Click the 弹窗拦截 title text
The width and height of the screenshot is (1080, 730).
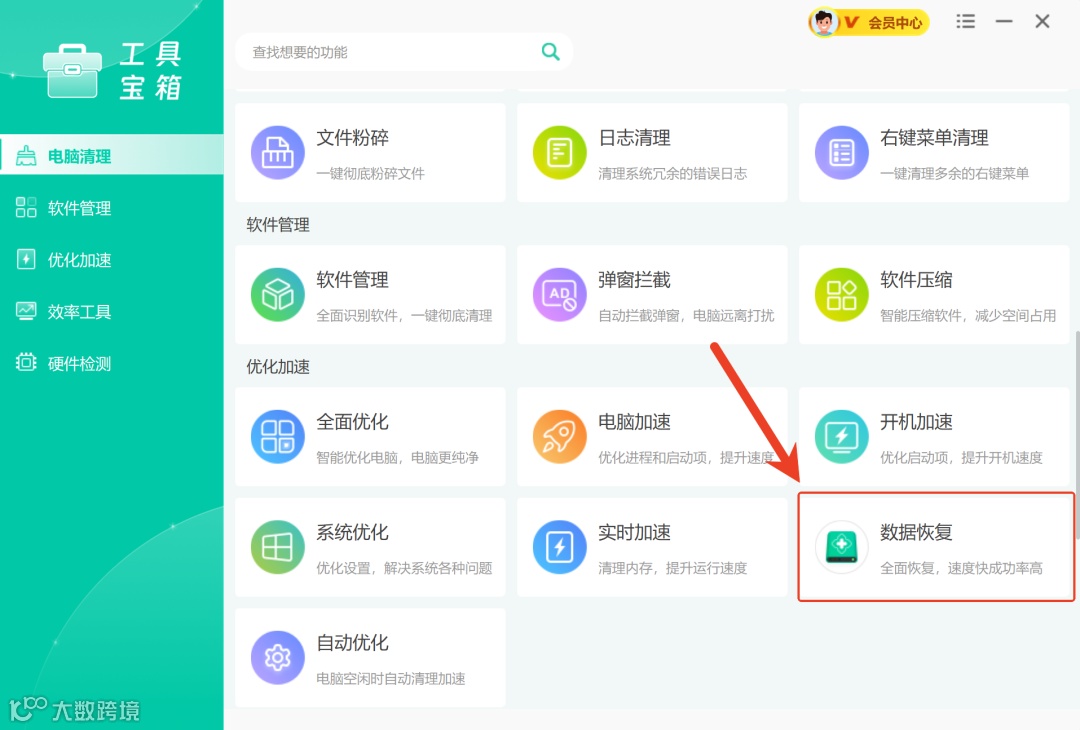point(634,280)
